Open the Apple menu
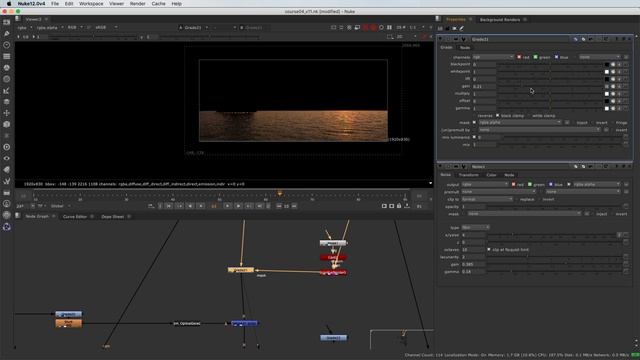Screen dimensions: 640x360 [9, 4]
